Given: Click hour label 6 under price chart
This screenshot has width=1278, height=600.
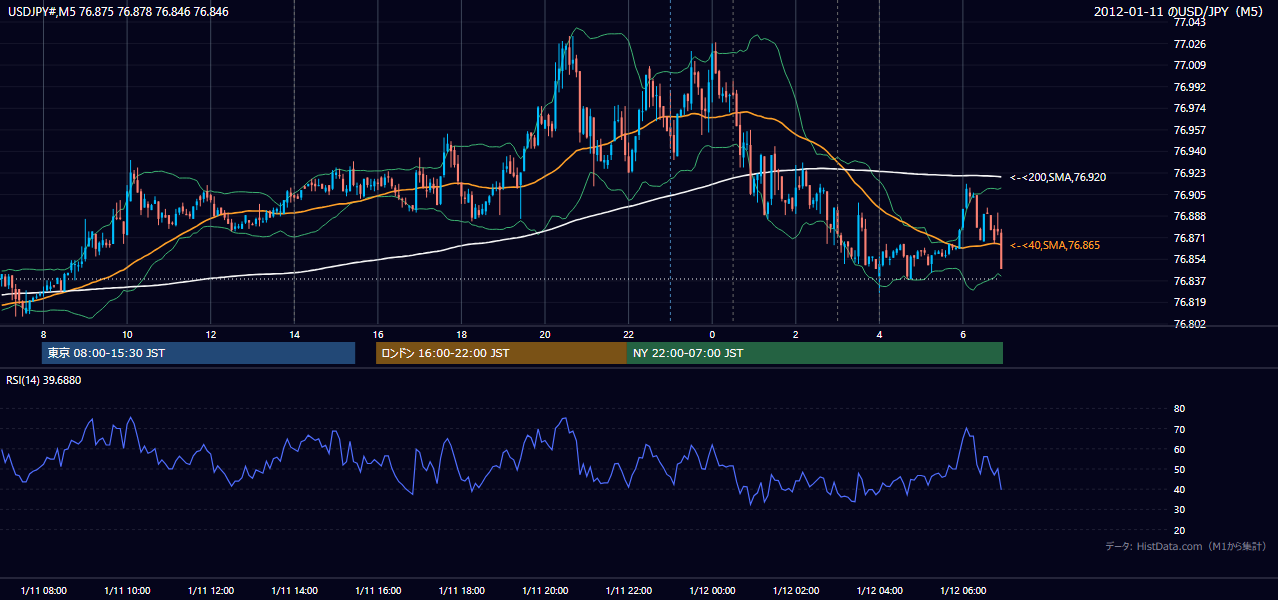Looking at the screenshot, I should 962,334.
